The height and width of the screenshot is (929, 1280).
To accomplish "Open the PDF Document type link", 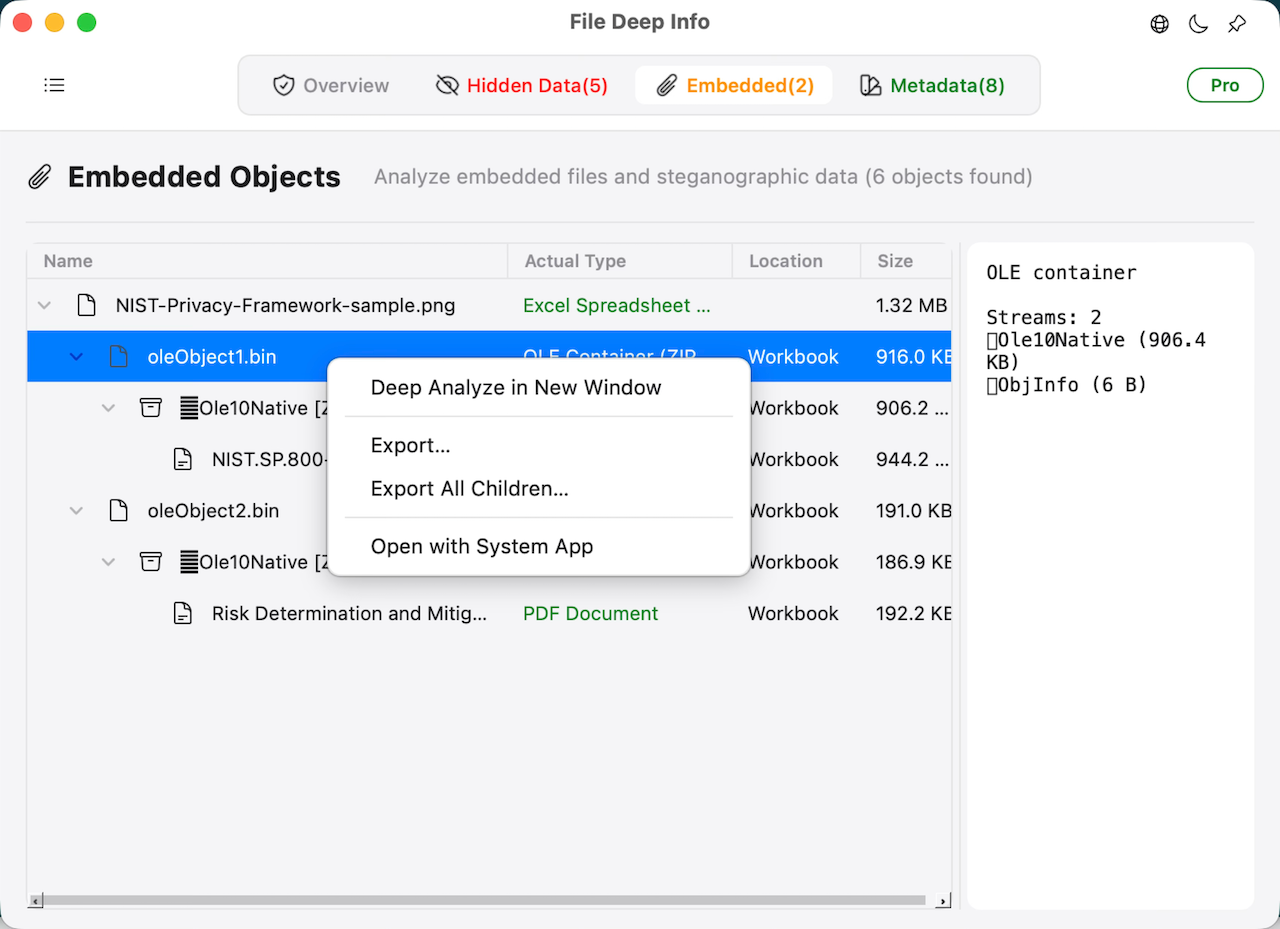I will click(x=590, y=613).
